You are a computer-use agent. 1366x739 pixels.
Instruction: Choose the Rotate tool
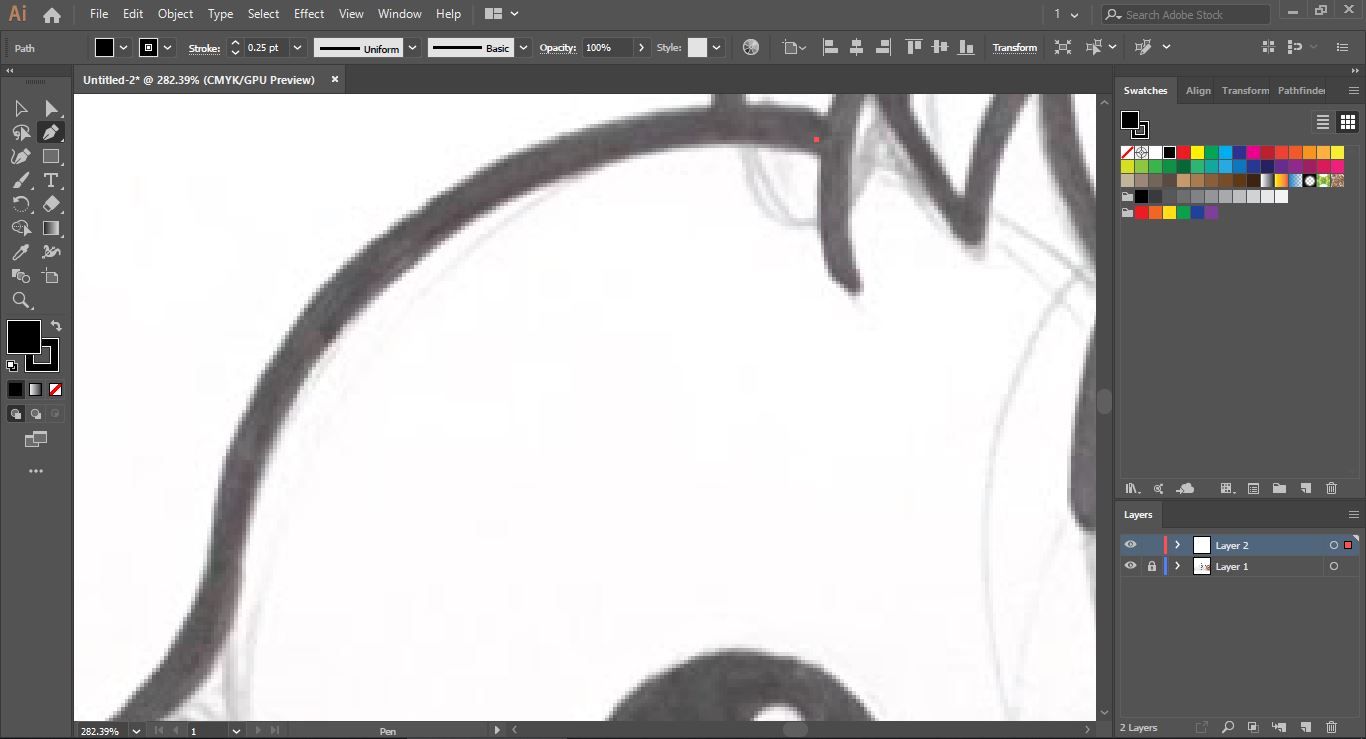point(21,204)
